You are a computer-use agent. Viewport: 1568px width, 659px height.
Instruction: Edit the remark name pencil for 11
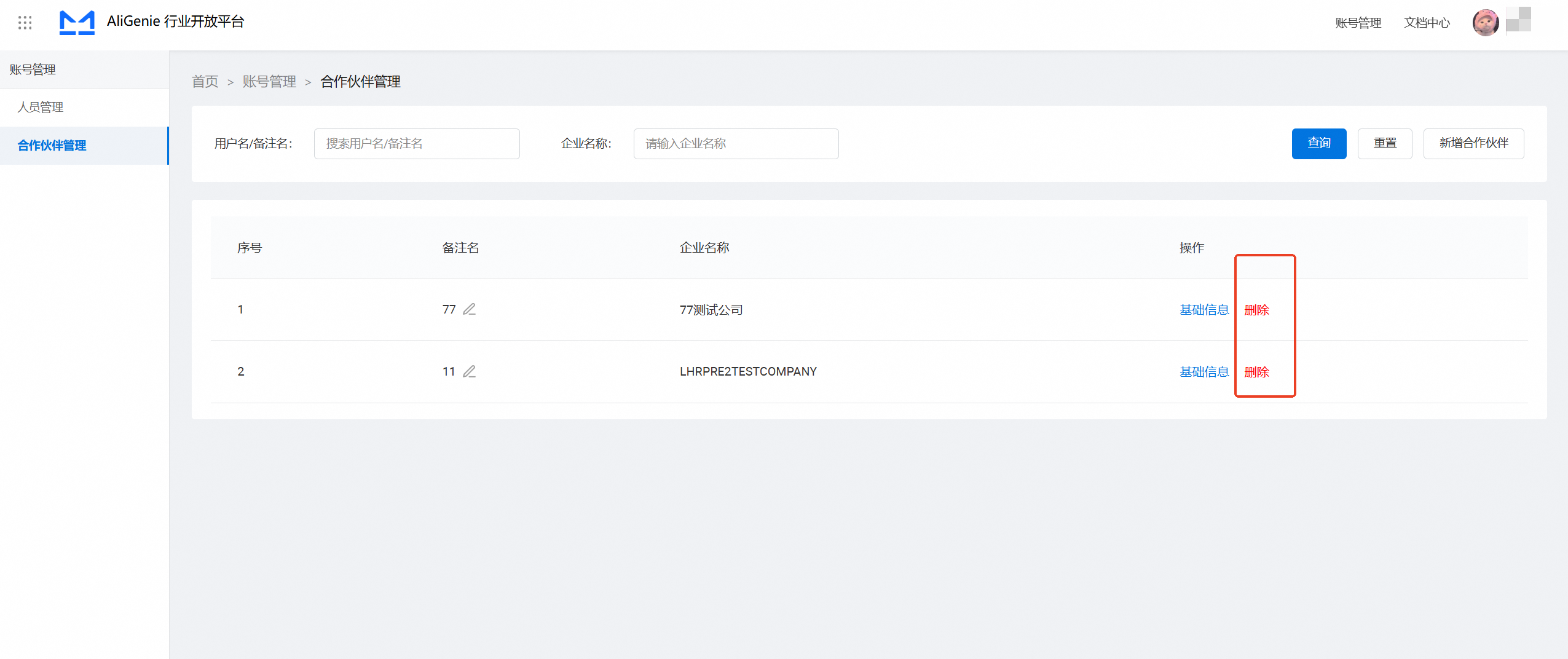point(470,371)
